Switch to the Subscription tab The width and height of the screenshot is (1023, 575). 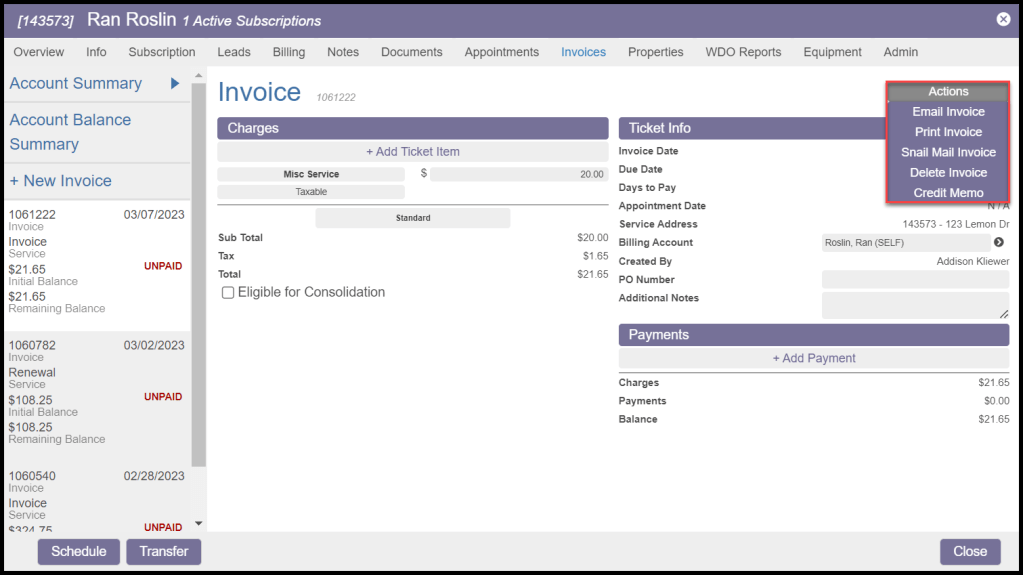162,52
